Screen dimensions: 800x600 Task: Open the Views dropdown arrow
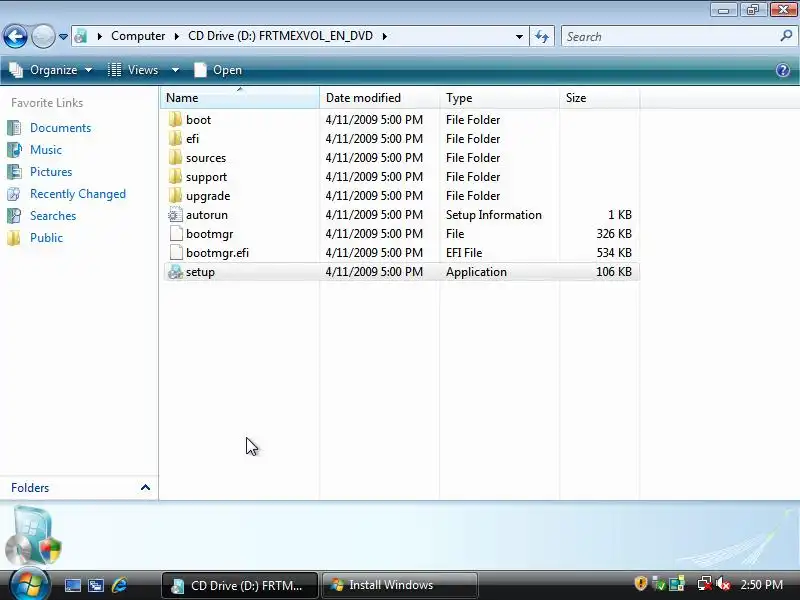click(175, 70)
